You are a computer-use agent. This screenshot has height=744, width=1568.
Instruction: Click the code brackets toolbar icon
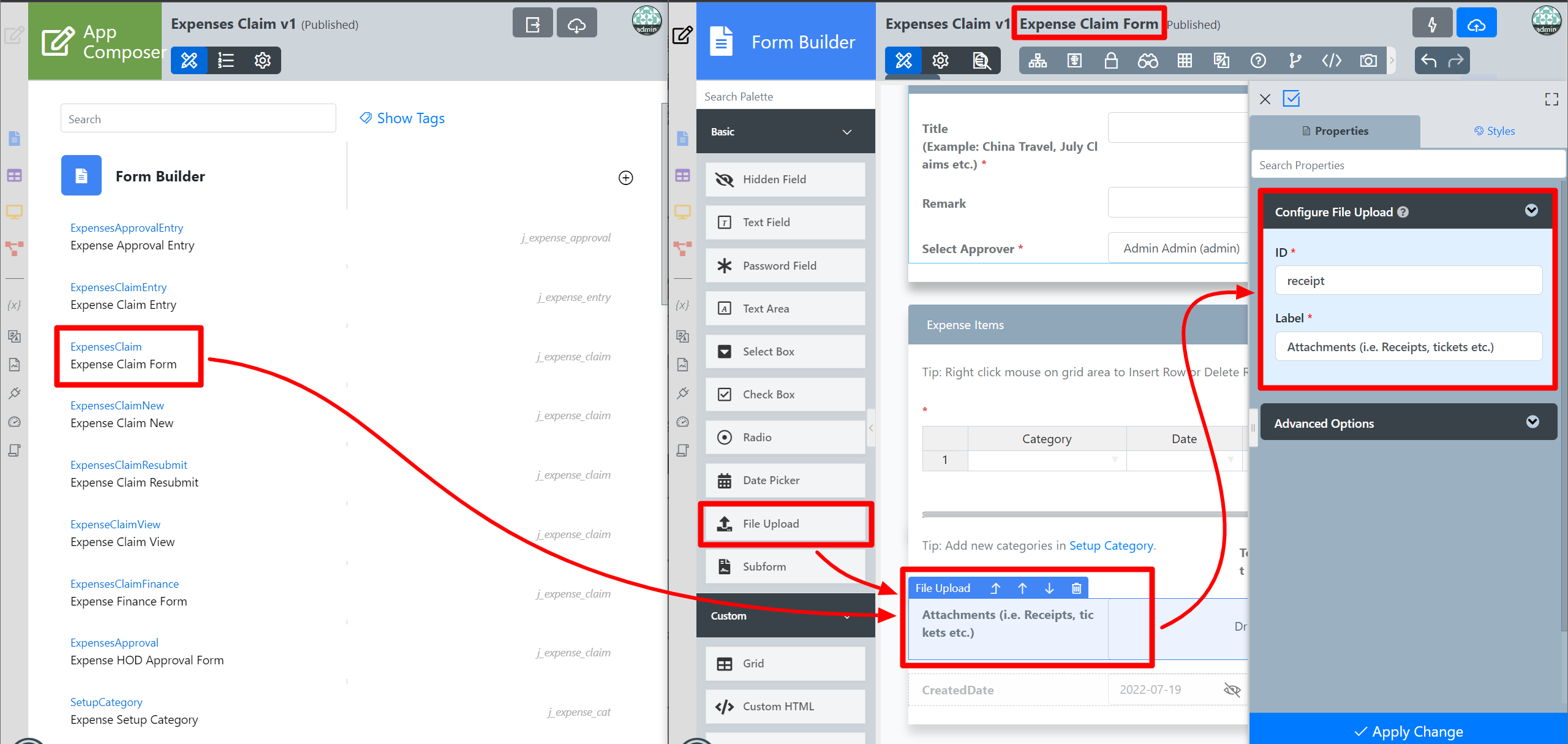[x=1331, y=61]
